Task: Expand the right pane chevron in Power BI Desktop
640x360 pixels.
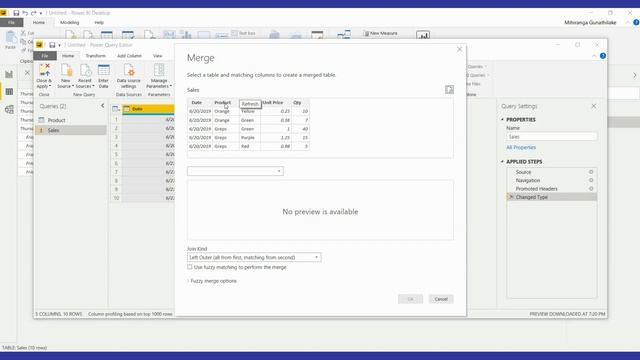Action: [635, 75]
